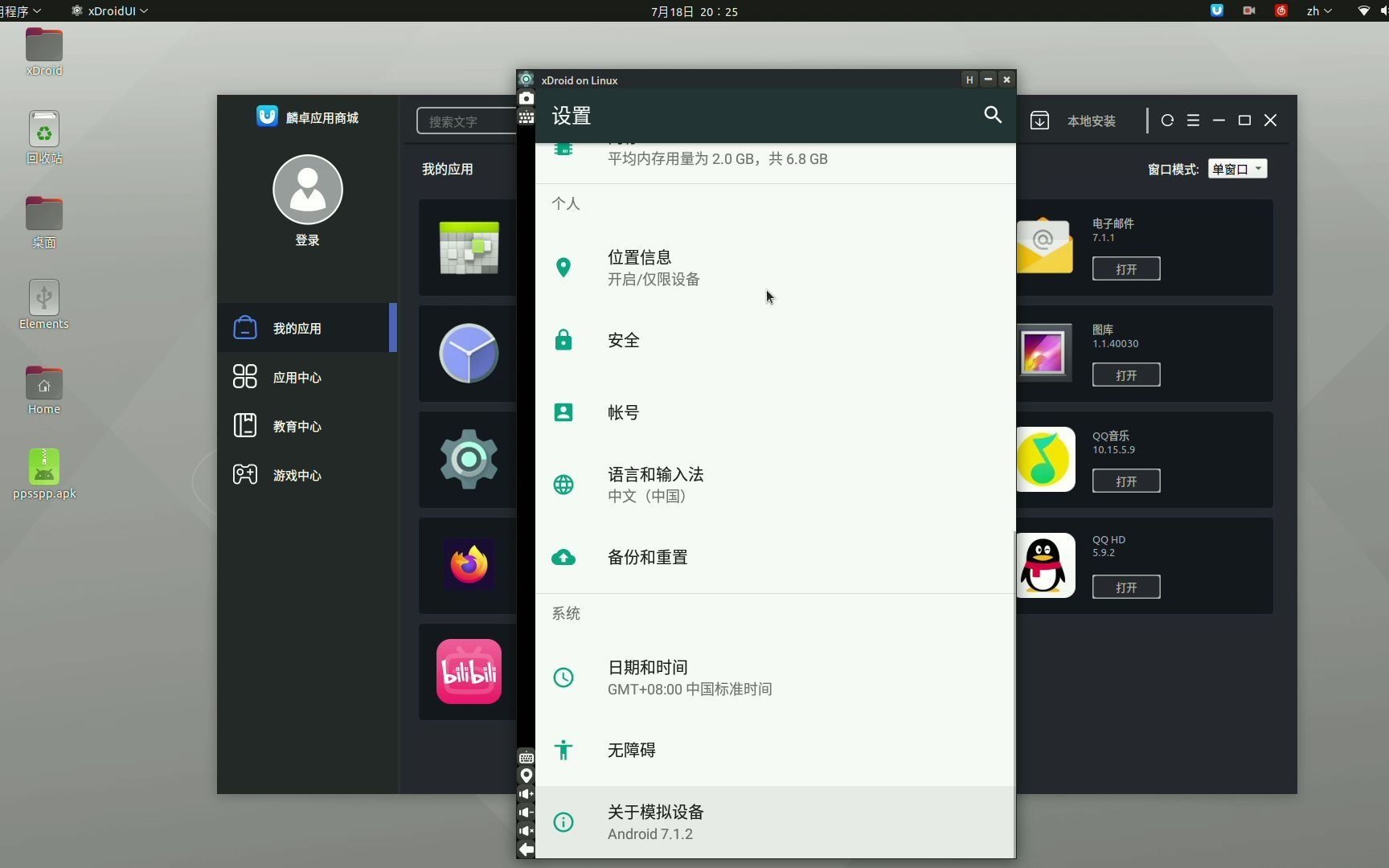Viewport: 1389px width, 868px height.
Task: Click the H button in xDroid title bar
Action: point(969,80)
